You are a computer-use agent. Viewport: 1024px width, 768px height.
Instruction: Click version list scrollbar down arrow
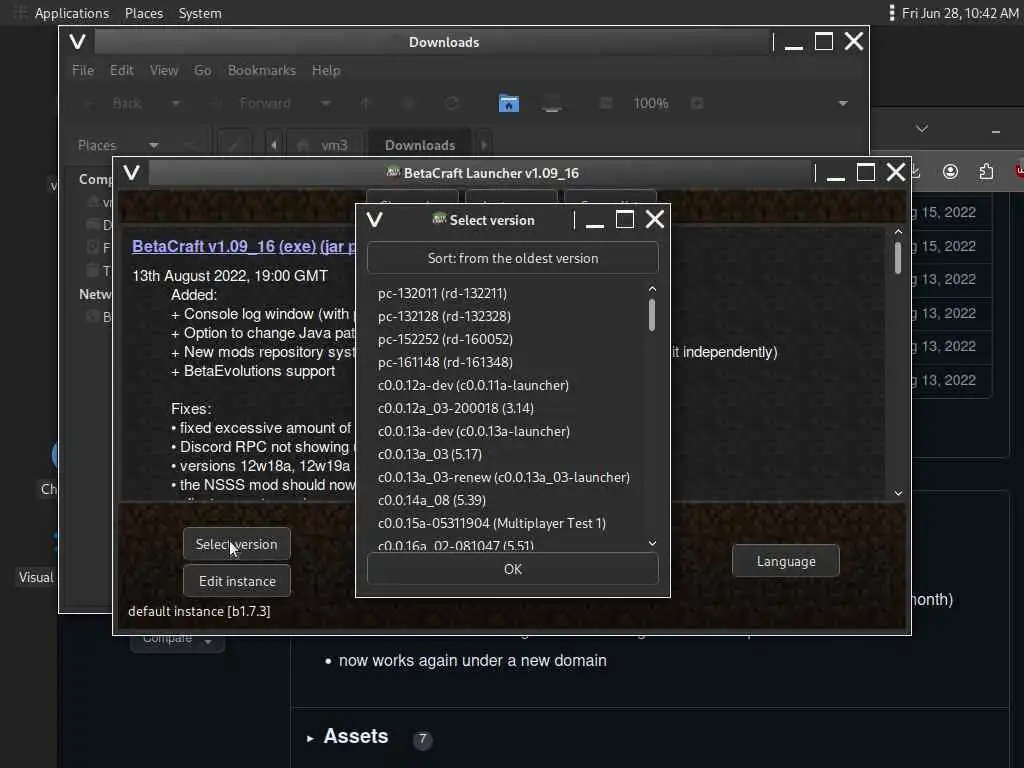652,543
